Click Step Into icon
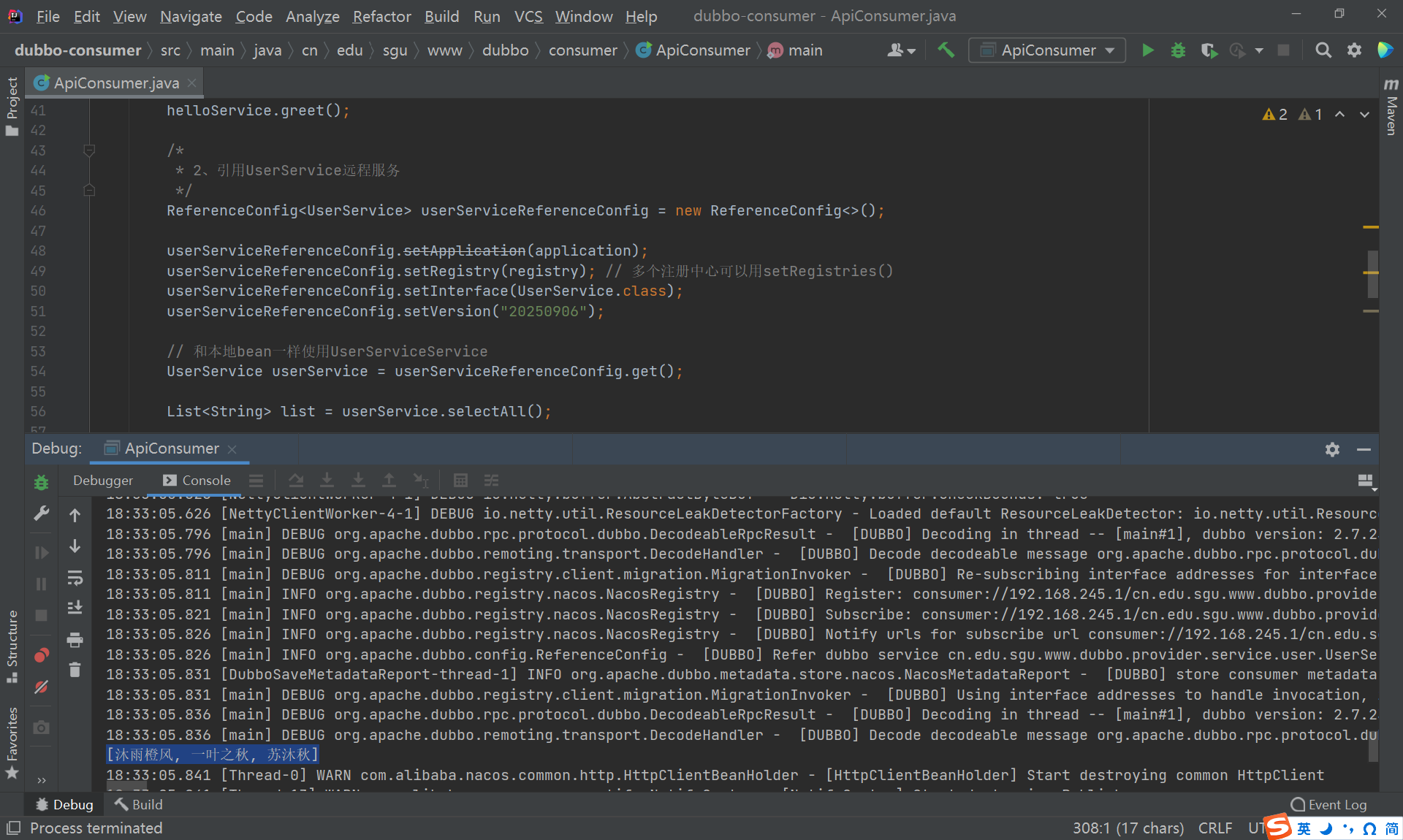The height and width of the screenshot is (840, 1403). coord(327,481)
